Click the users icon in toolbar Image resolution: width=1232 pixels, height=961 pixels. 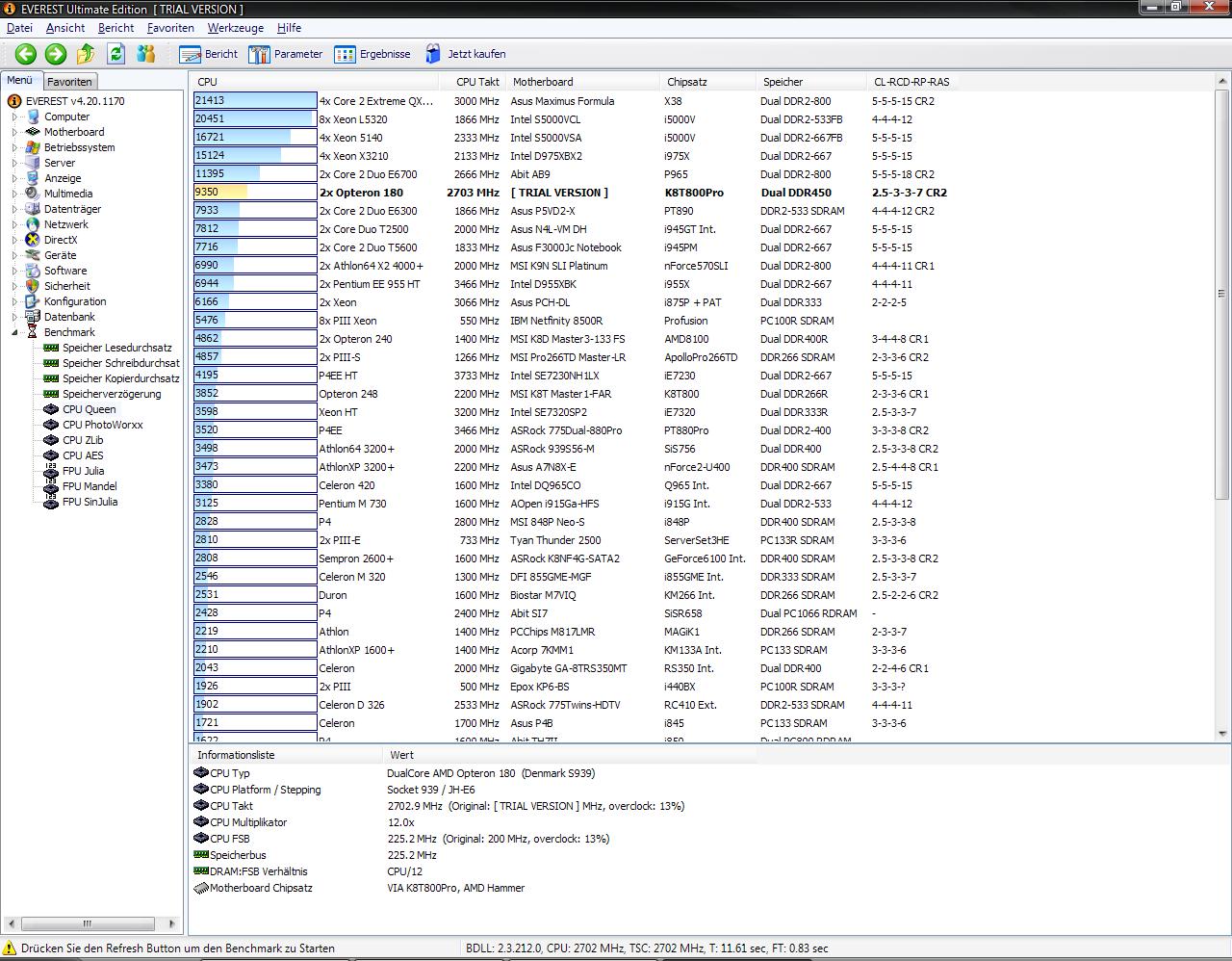[146, 54]
